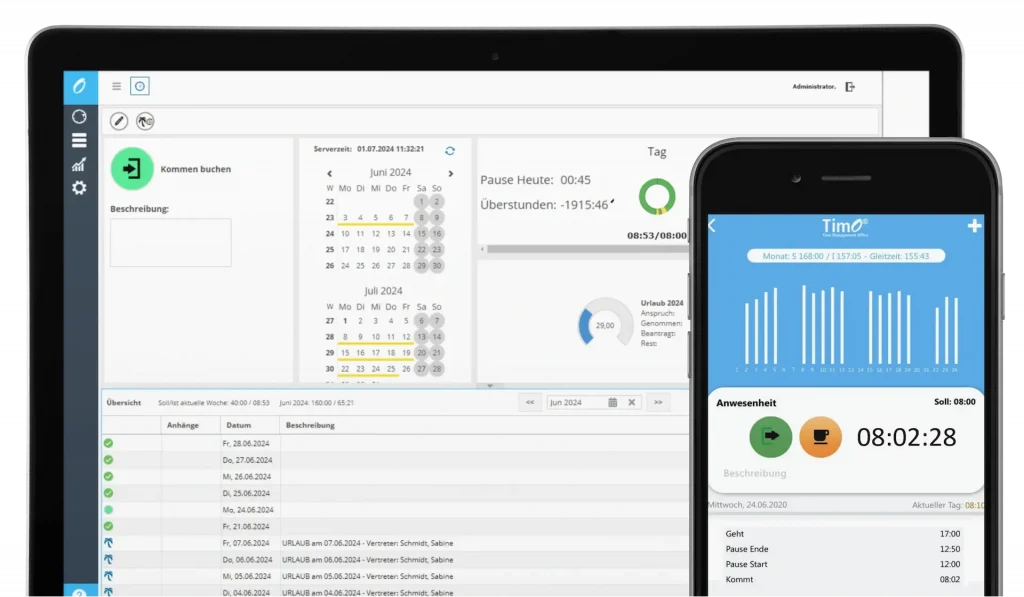Open the settings gear in the sidebar
This screenshot has height=597, width=1024.
click(x=79, y=188)
